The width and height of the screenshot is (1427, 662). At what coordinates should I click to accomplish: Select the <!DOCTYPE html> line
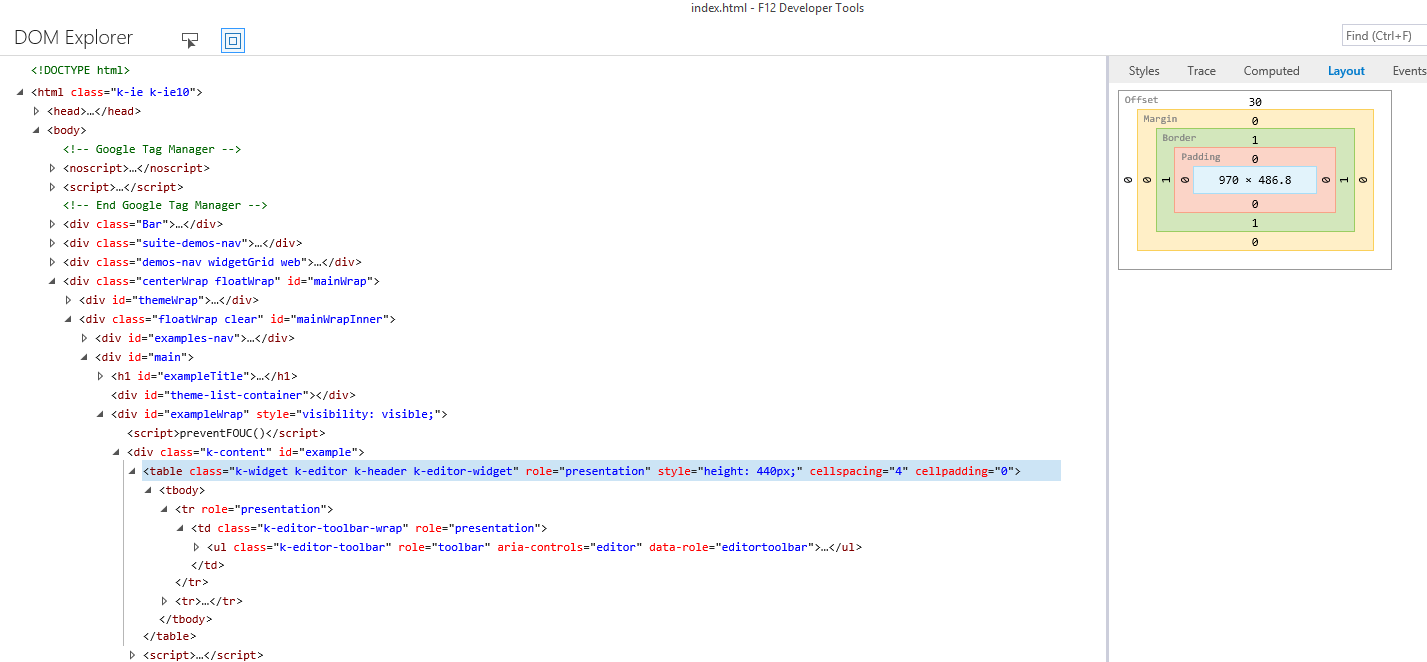[80, 71]
